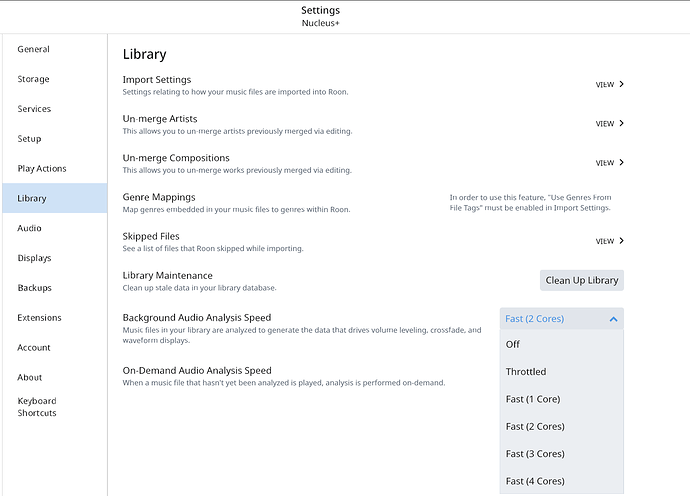Click the Background Audio Analysis Speed label
The image size is (690, 496).
point(197,318)
